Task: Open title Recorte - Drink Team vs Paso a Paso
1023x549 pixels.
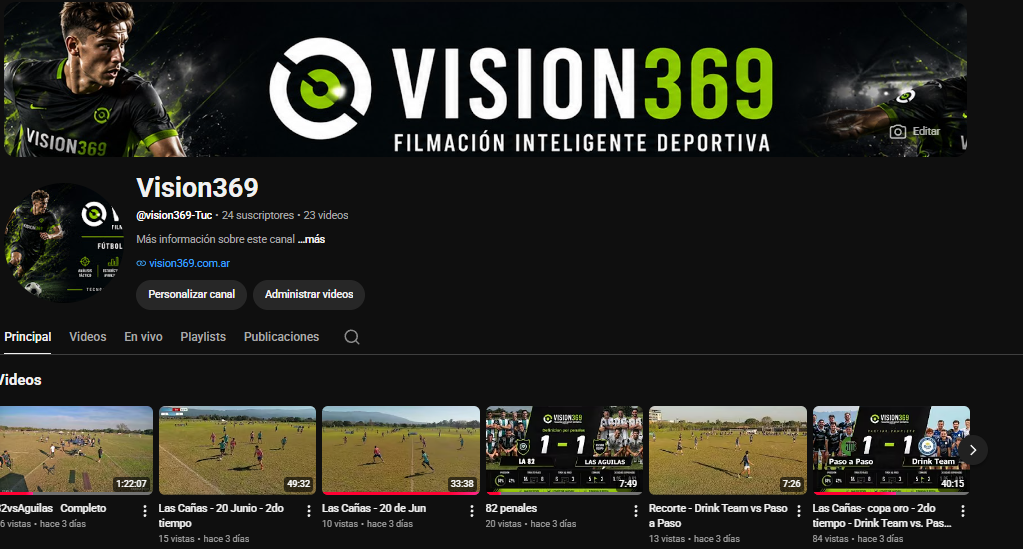Action: pos(718,515)
